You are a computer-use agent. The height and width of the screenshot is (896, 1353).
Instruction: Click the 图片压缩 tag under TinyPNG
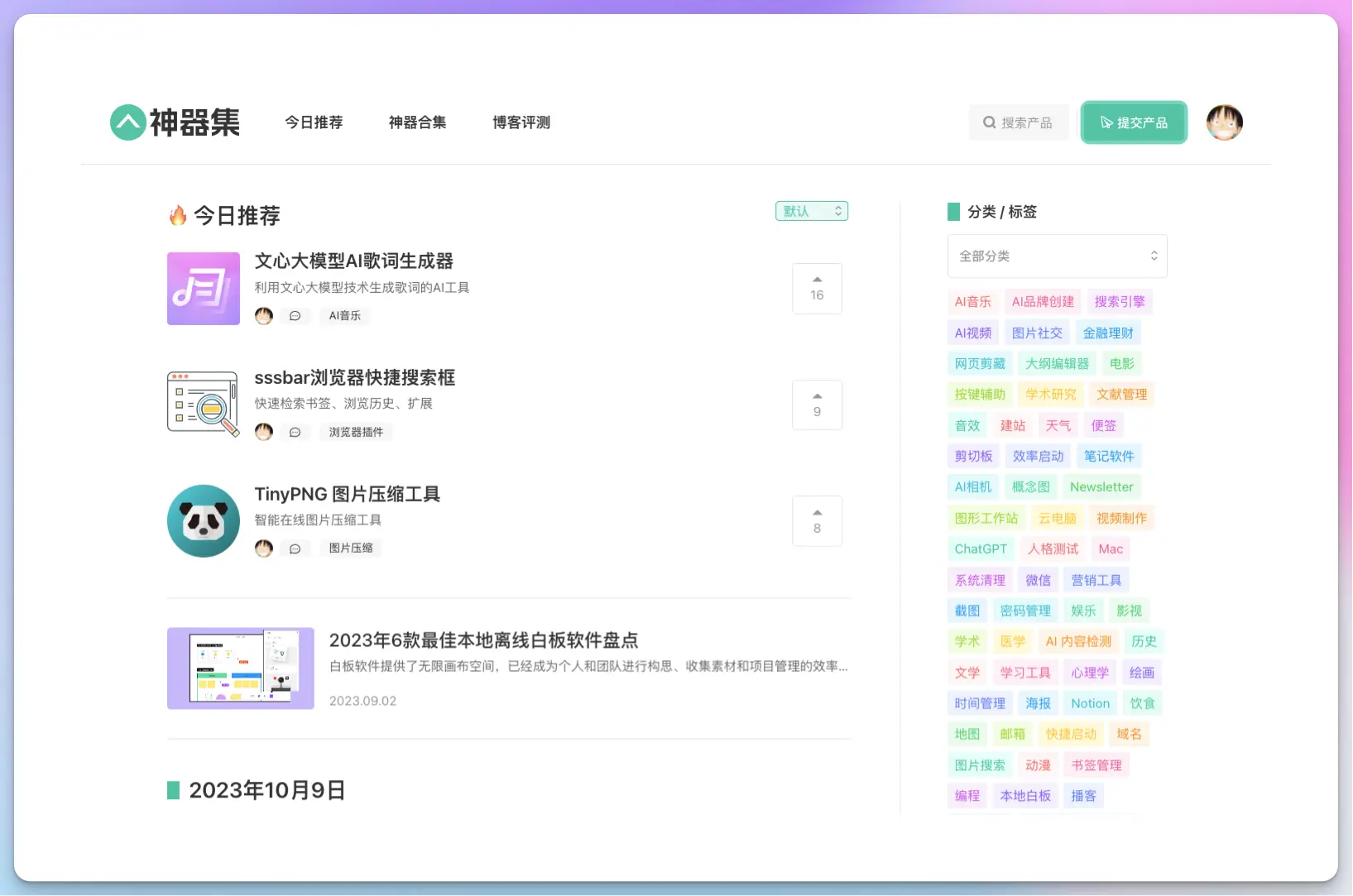[x=351, y=549]
